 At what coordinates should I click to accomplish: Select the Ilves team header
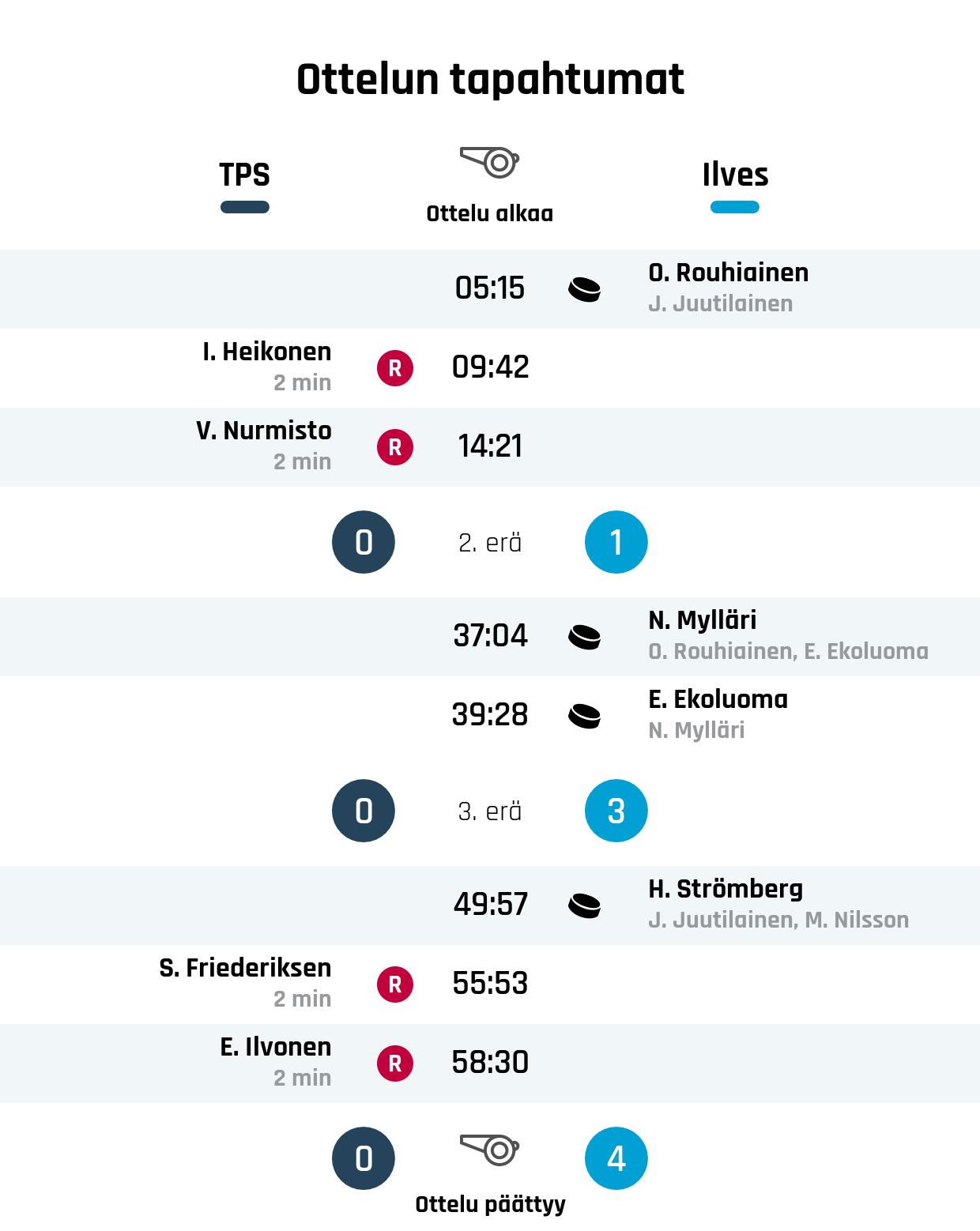(x=735, y=175)
